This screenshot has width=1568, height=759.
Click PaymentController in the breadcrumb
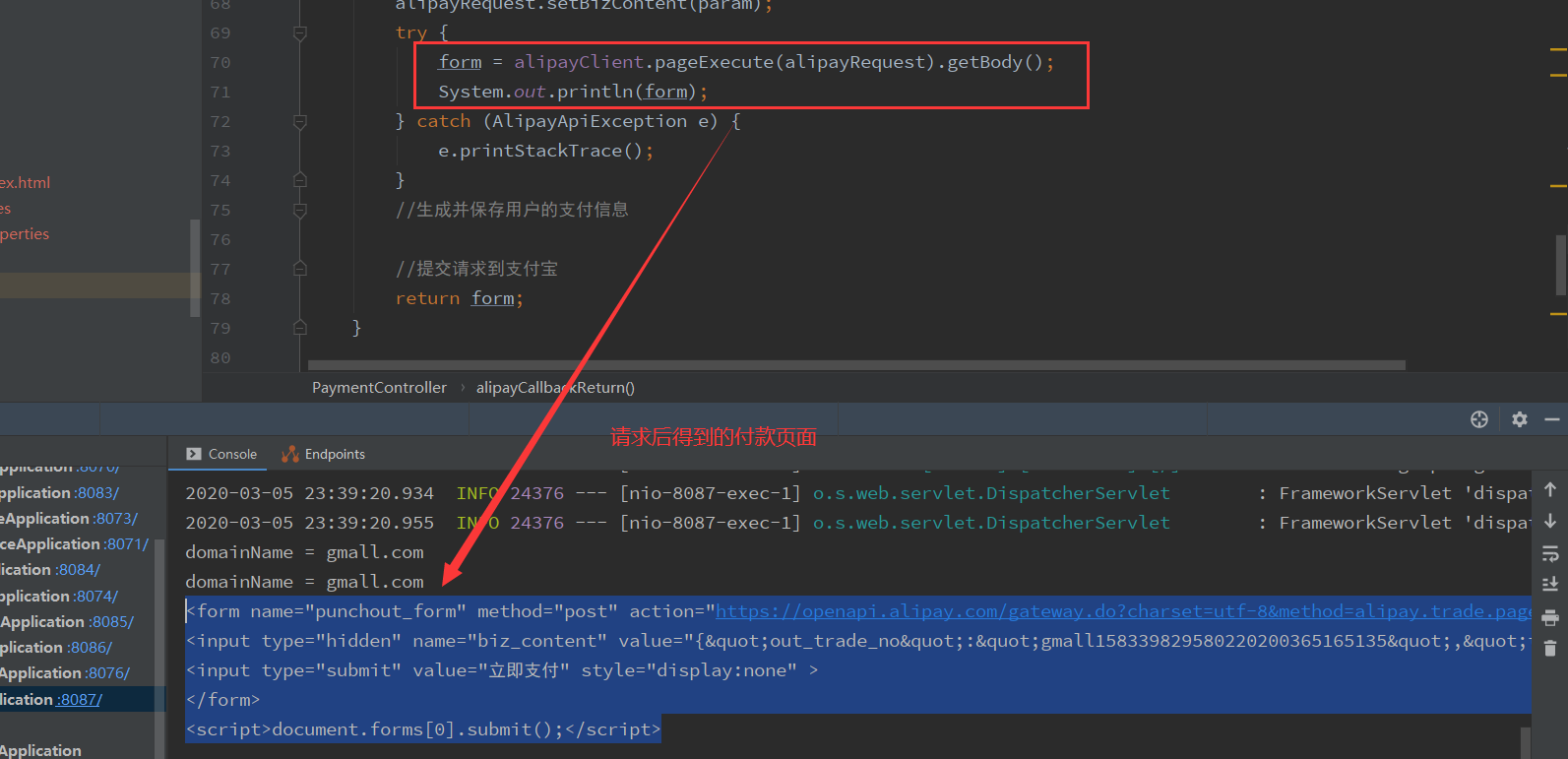pos(379,388)
